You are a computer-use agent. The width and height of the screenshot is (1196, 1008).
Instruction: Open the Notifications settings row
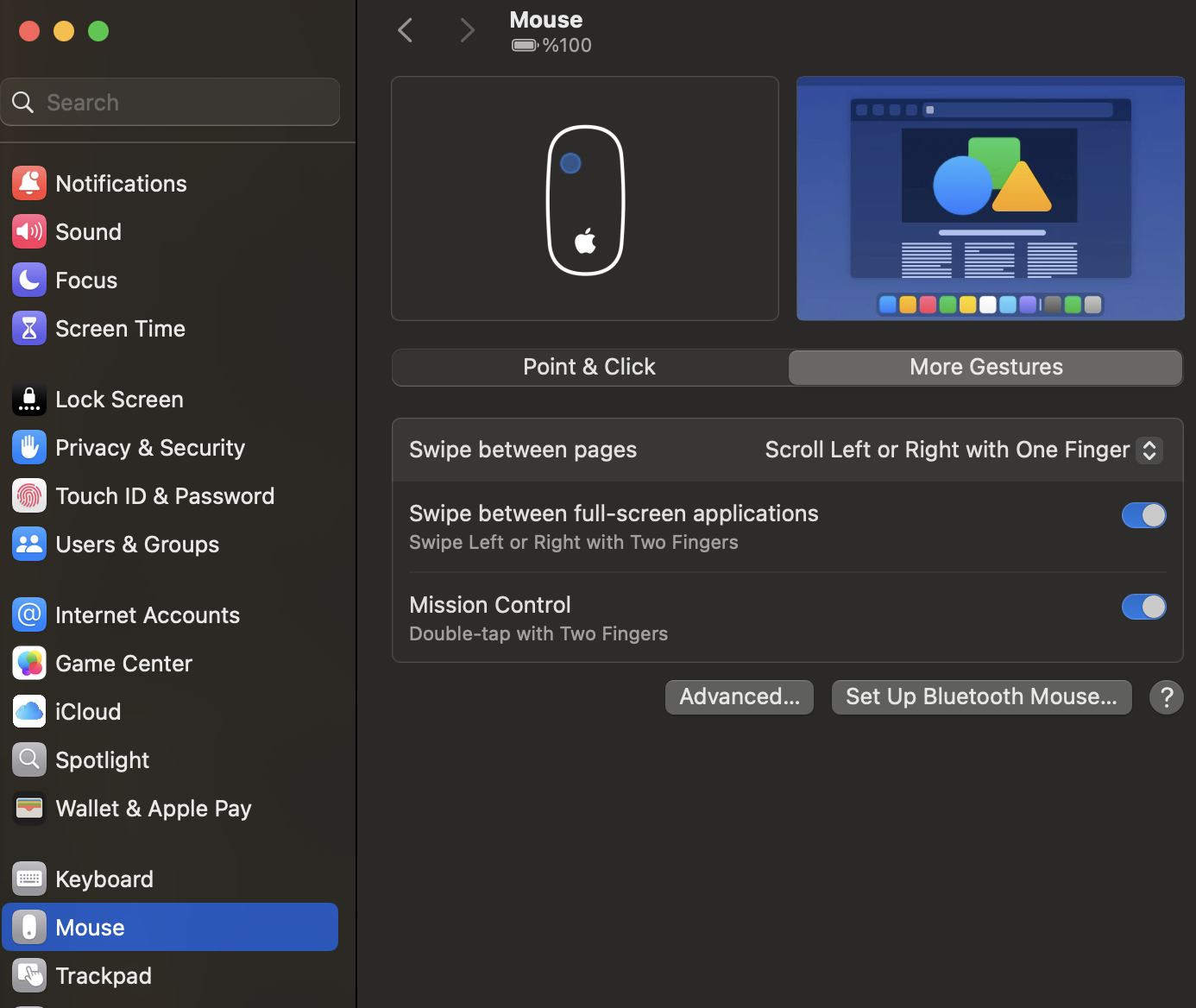coord(170,183)
